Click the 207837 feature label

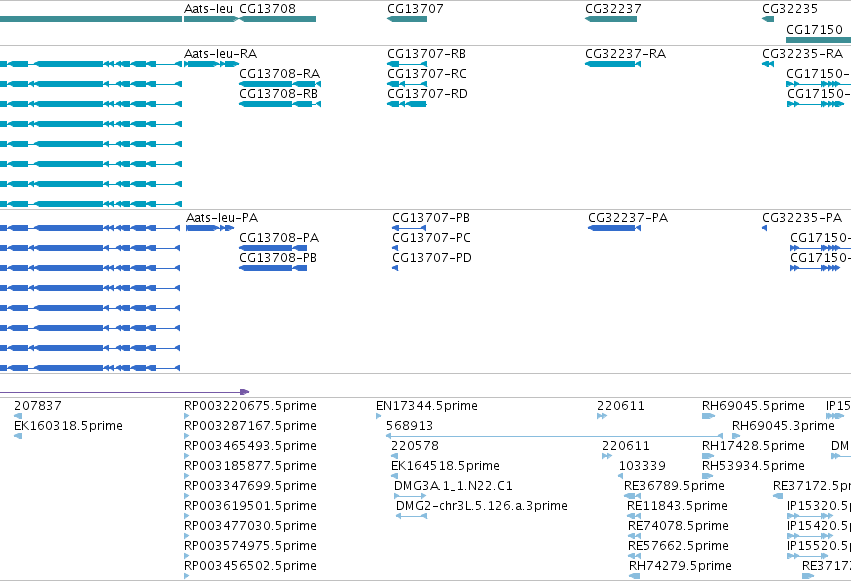coord(37,406)
